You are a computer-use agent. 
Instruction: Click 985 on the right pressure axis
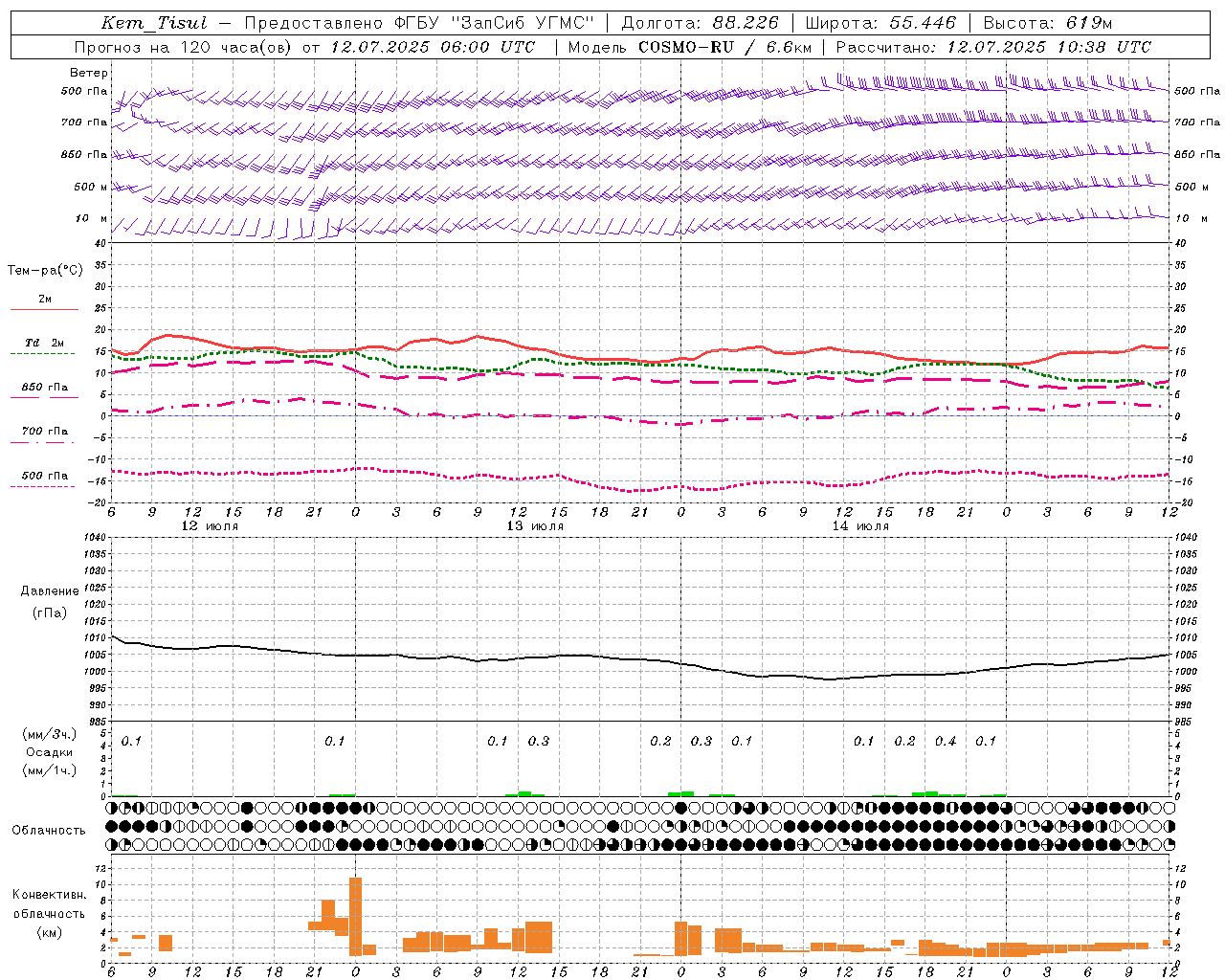tap(1184, 722)
